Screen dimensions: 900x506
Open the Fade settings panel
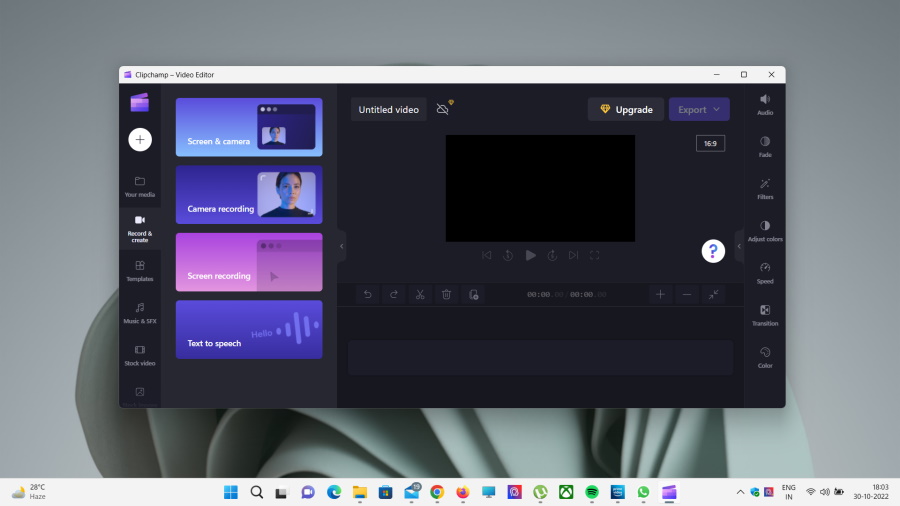[765, 146]
